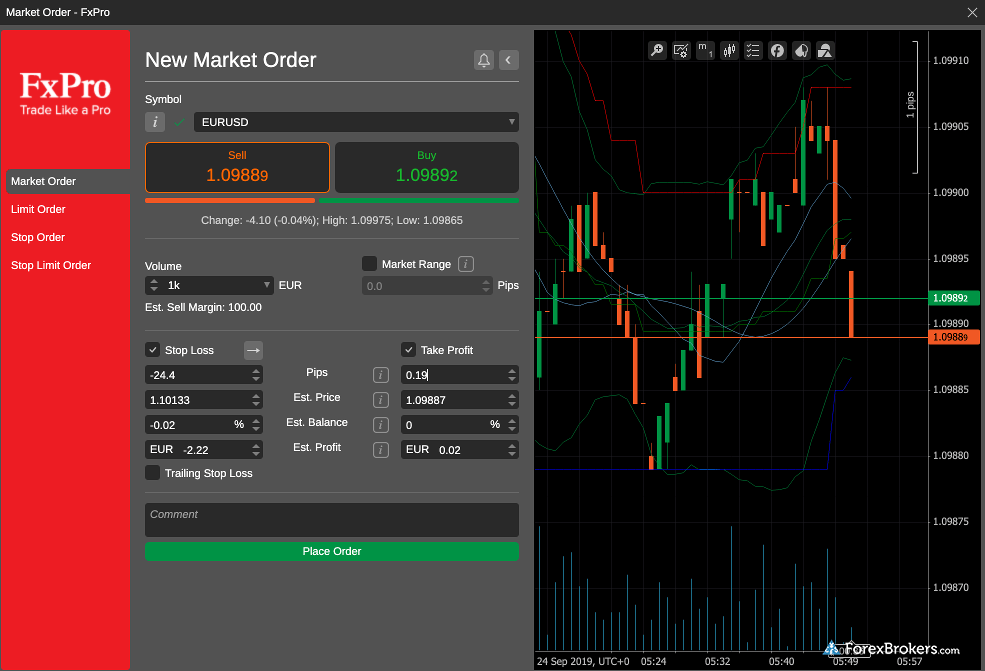Adjust the Stop Loss pips -24.4 stepper
Screen dimensions: 985x671
pyautogui.click(x=256, y=375)
